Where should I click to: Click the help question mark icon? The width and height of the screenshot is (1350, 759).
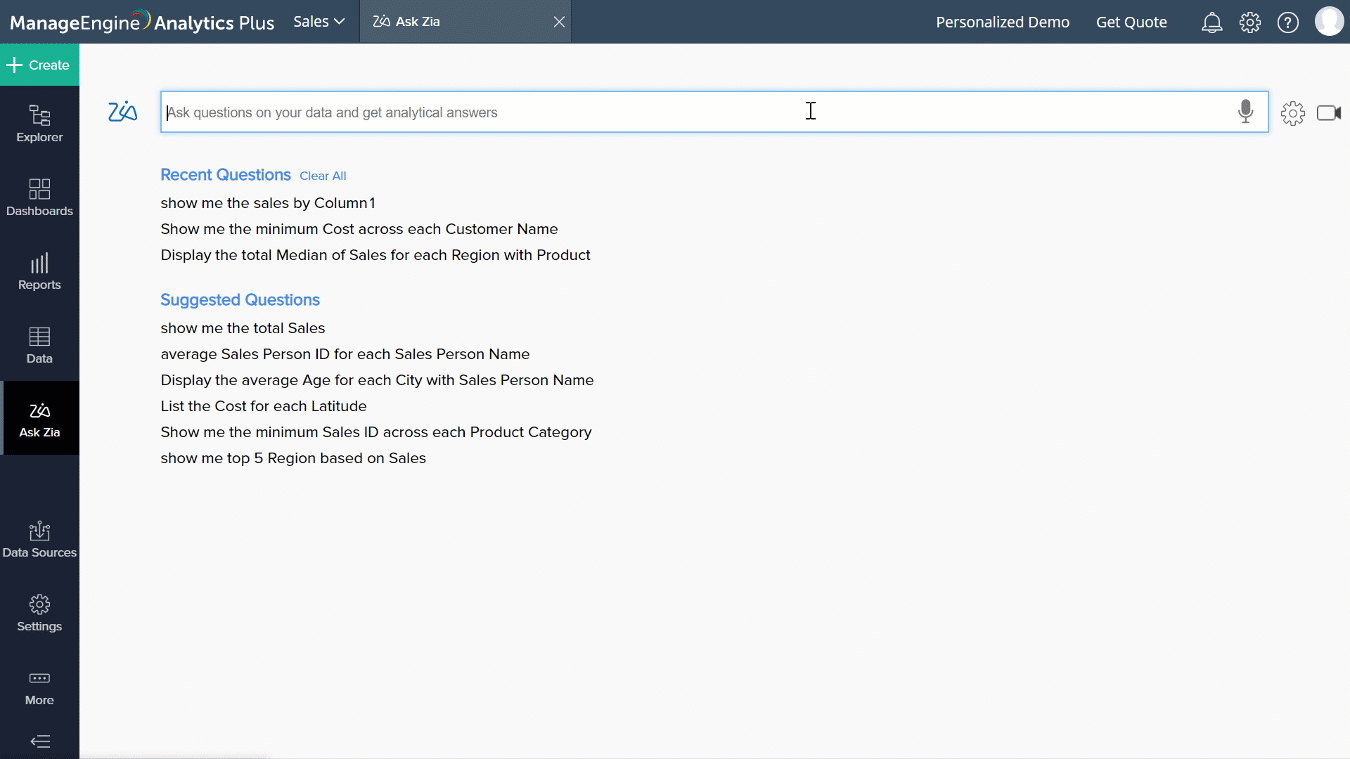tap(1288, 22)
